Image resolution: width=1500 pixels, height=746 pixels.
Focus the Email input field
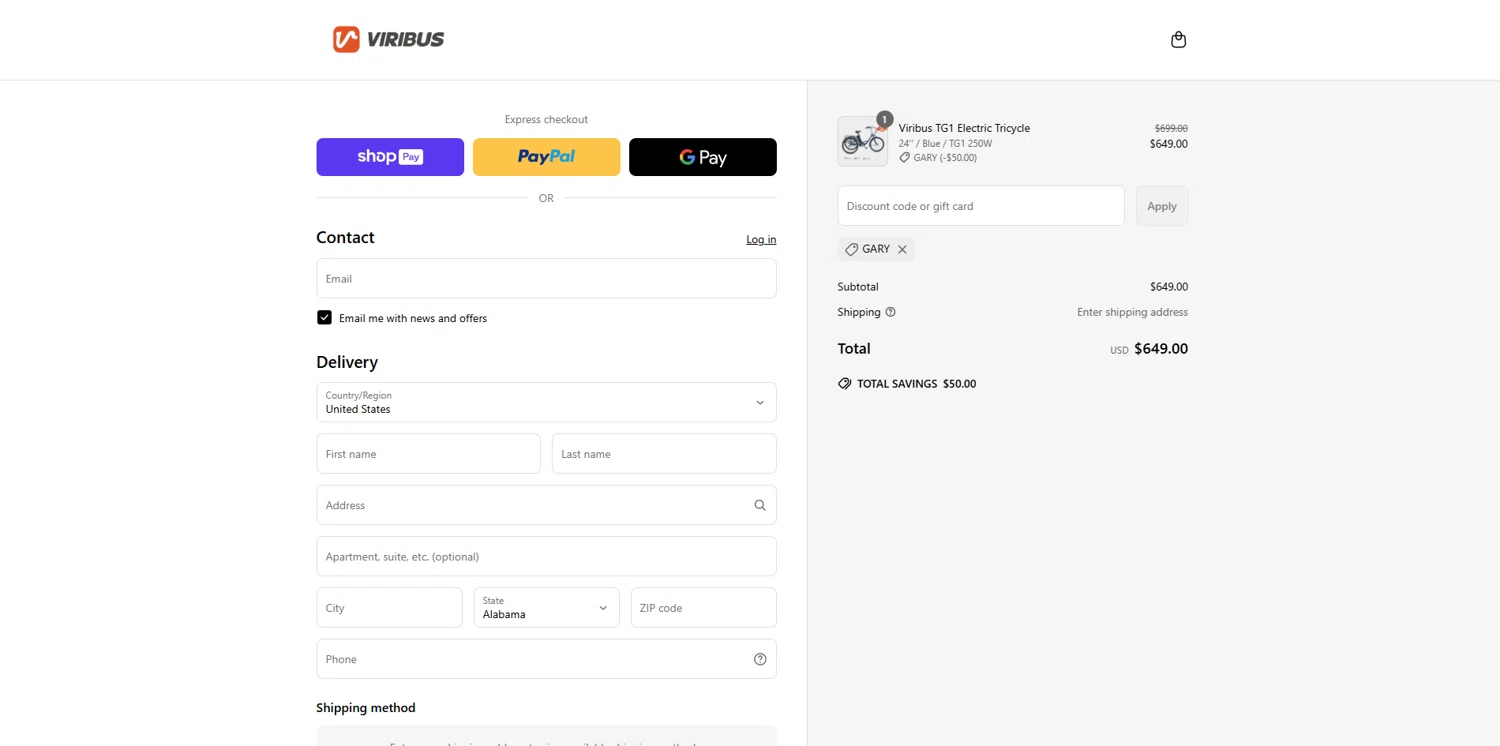point(546,278)
